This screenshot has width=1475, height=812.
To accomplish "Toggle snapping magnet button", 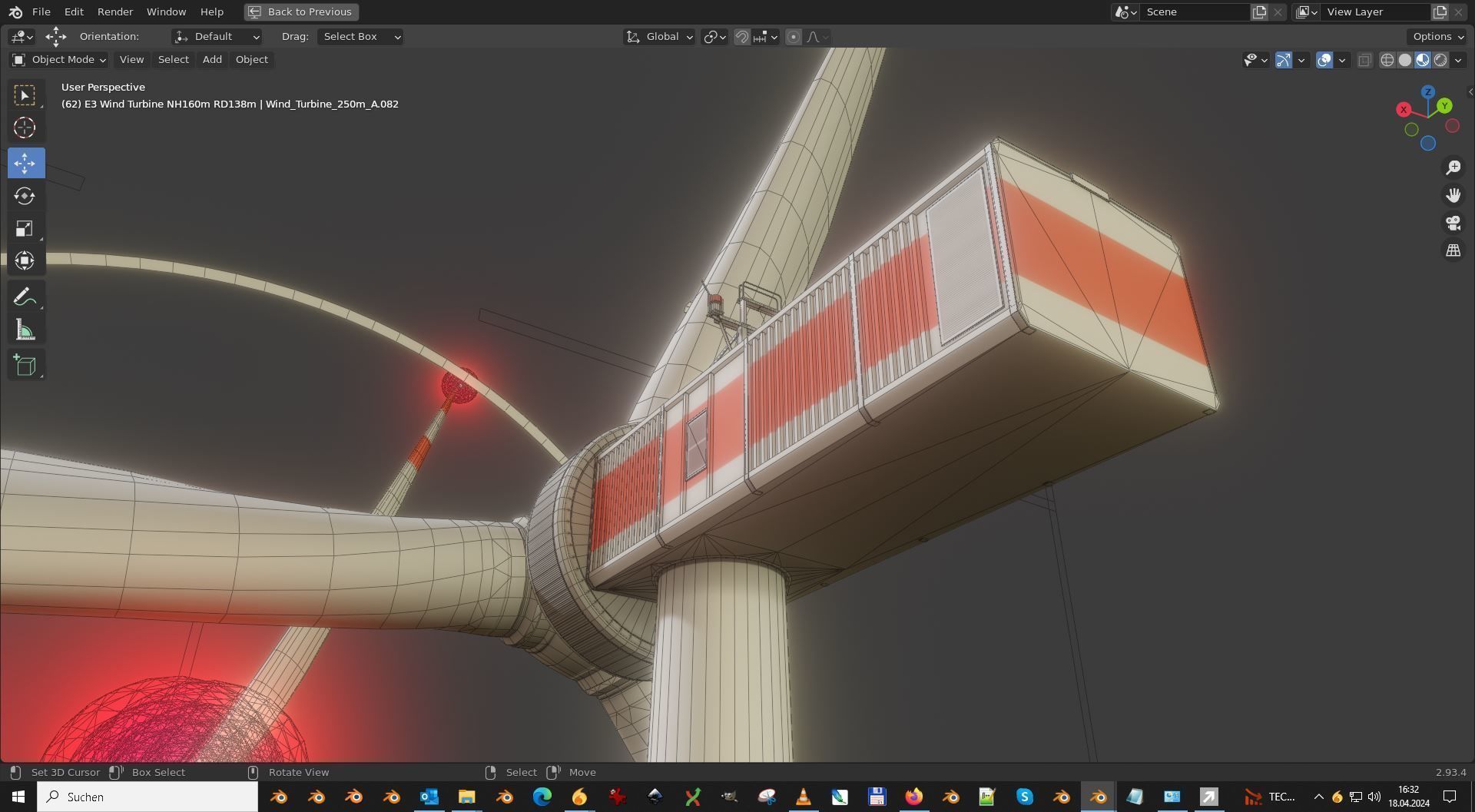I will pyautogui.click(x=741, y=37).
